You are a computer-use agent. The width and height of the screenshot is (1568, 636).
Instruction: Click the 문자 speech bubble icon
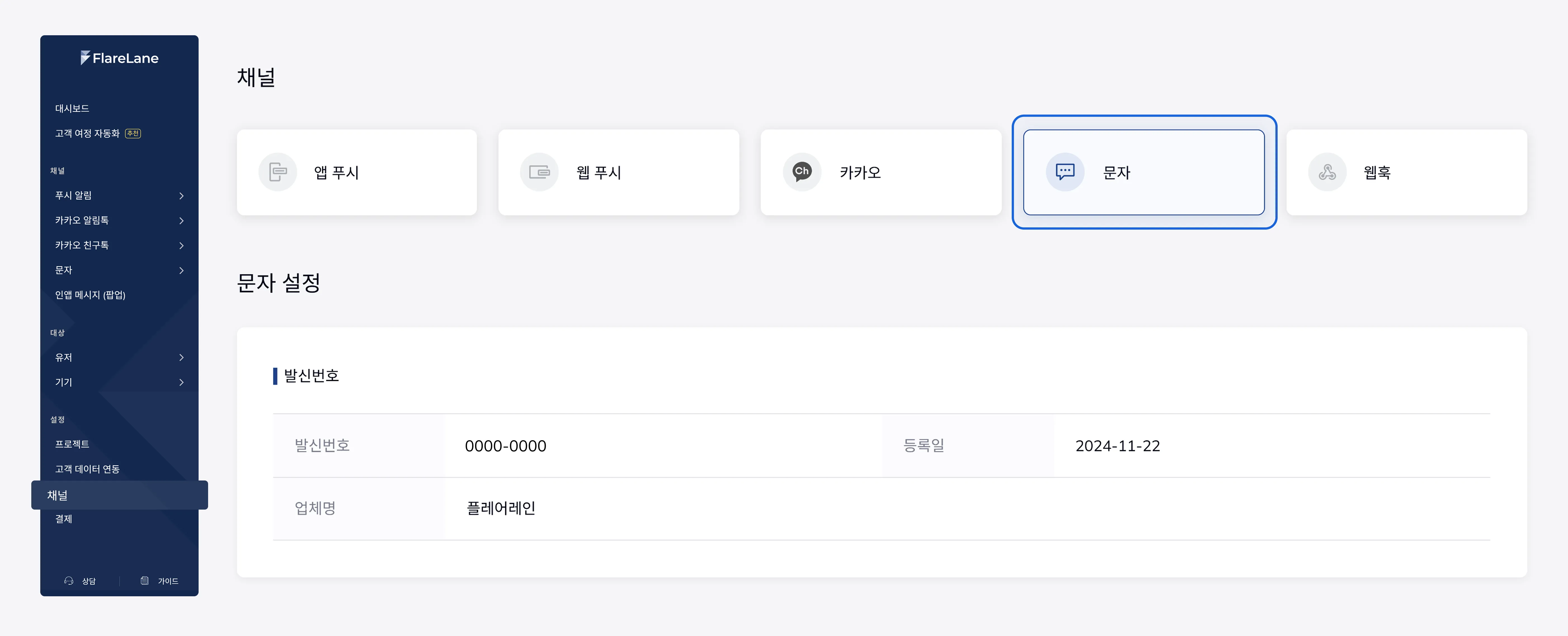(x=1065, y=172)
